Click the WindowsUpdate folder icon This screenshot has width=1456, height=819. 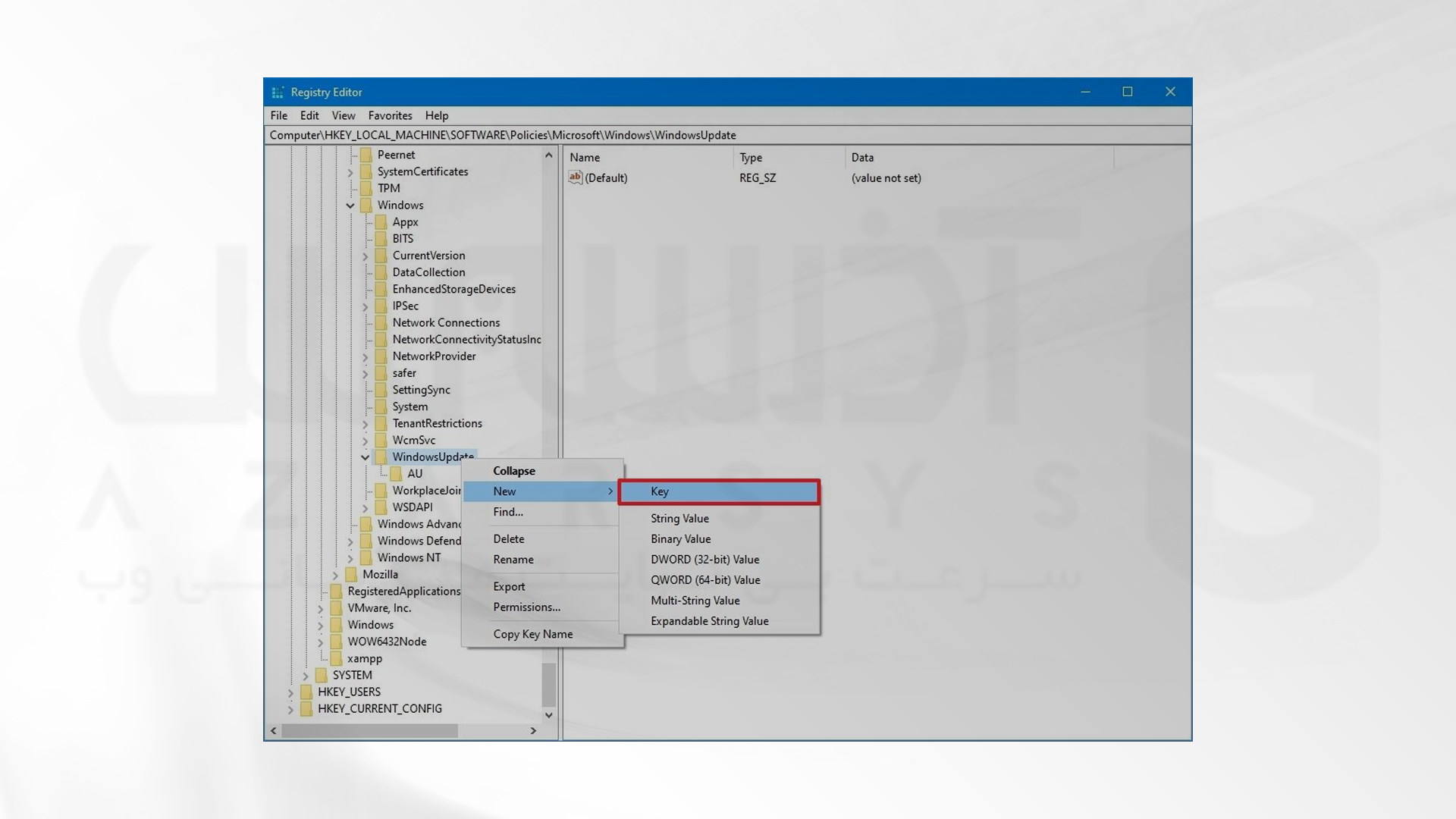[381, 457]
